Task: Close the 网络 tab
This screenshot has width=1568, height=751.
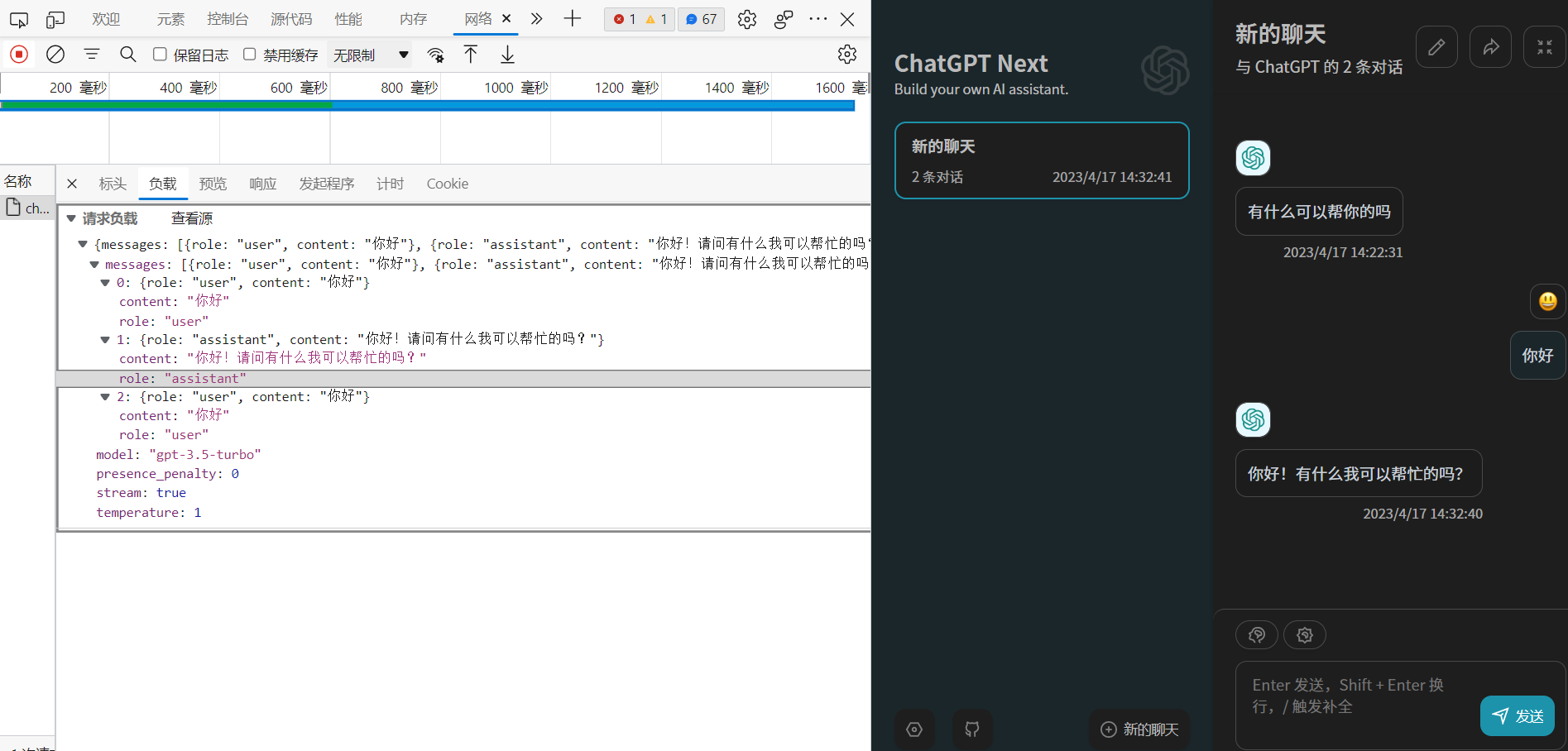Action: click(506, 18)
